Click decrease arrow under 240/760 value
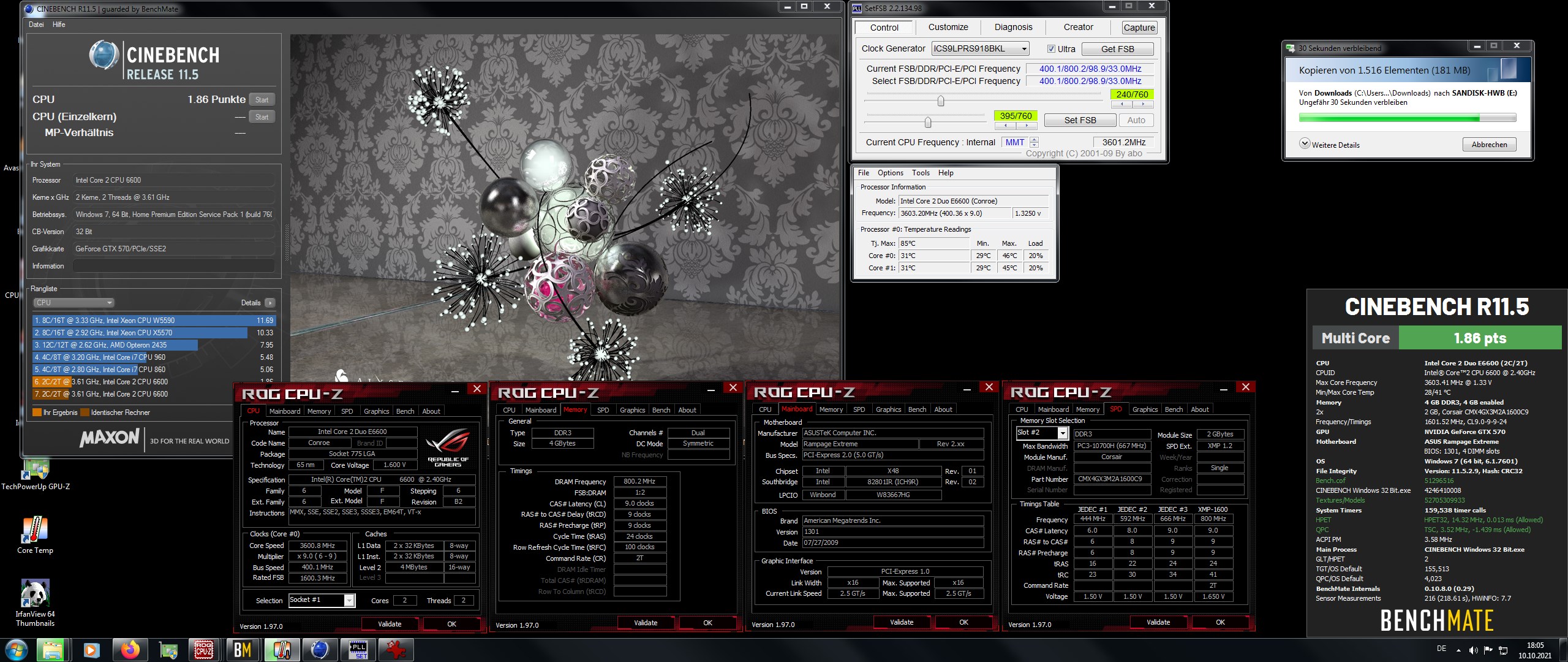1568x662 pixels. point(1121,104)
